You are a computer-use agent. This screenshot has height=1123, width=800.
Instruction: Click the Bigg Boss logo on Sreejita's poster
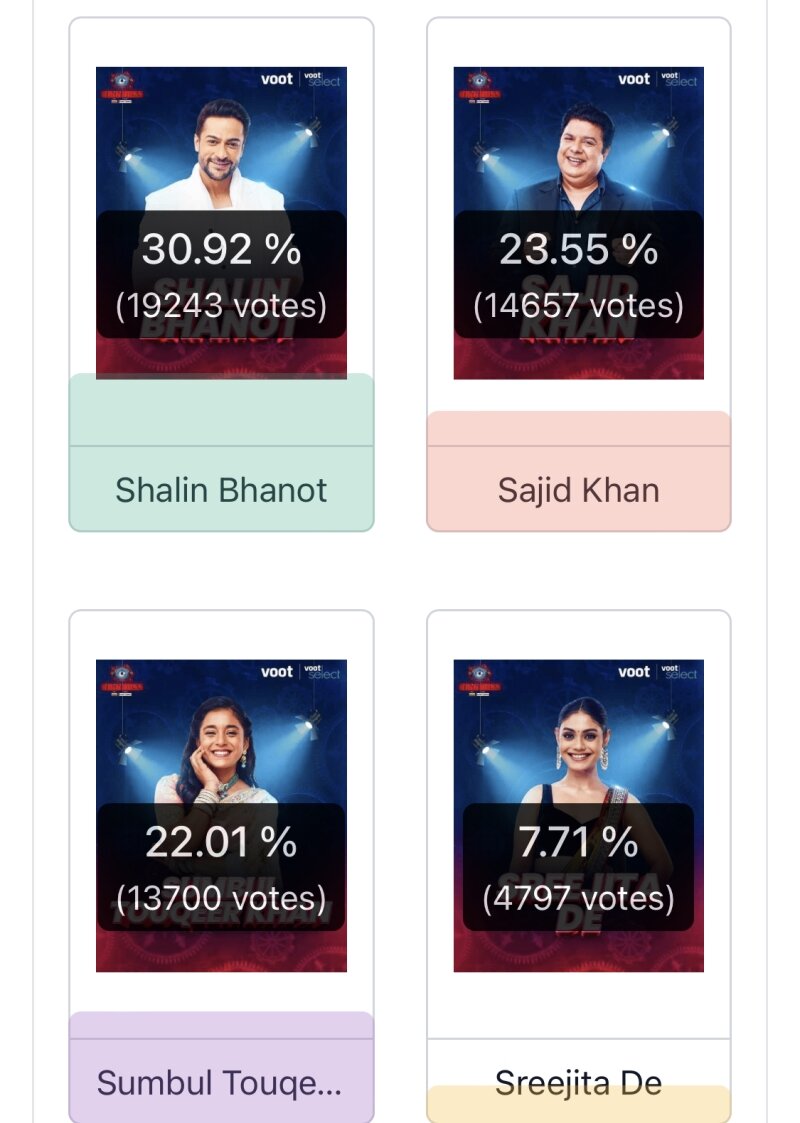[478, 678]
